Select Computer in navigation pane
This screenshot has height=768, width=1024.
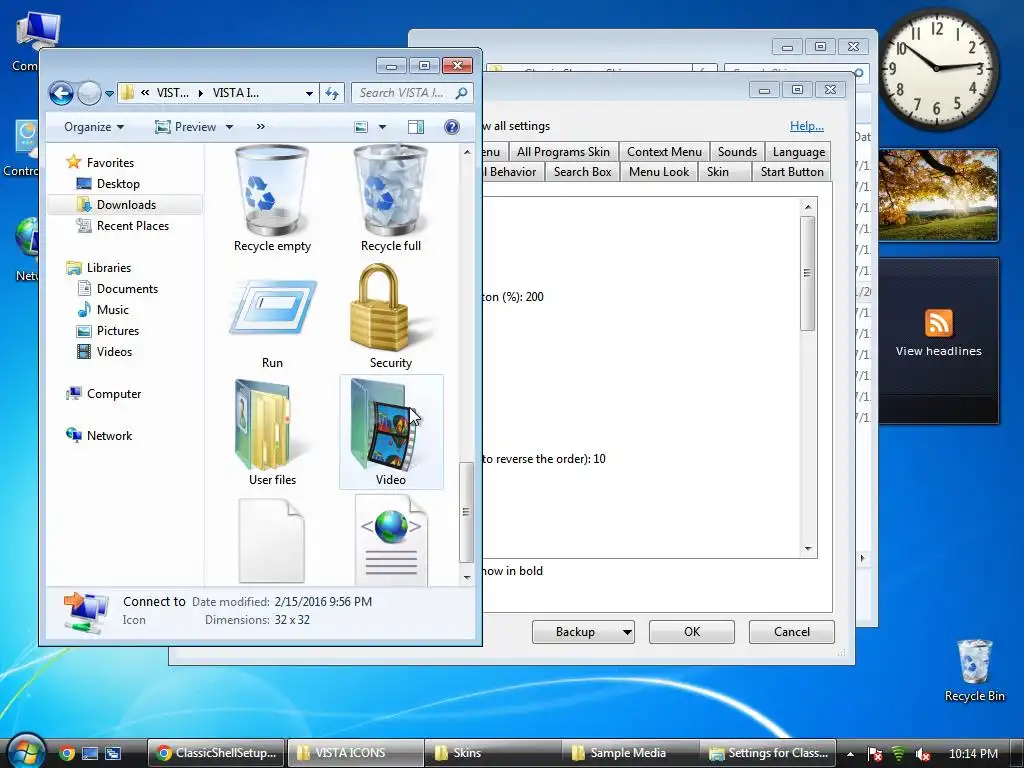coord(103,394)
